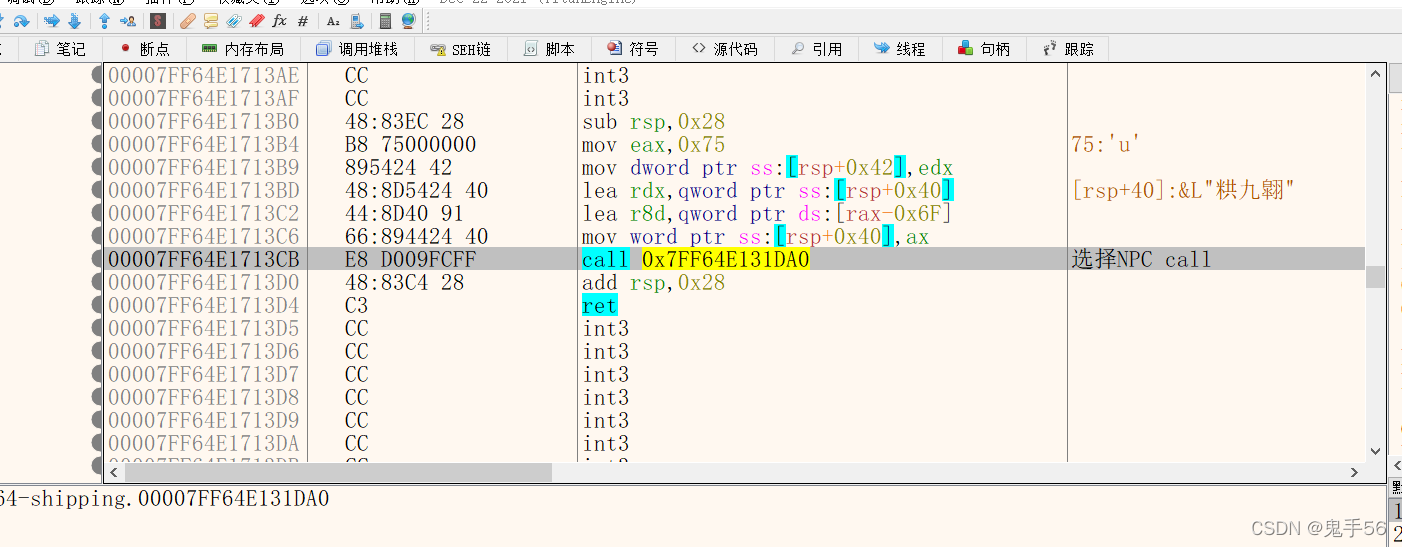This screenshot has height=547, width=1402.
Task: Switch to the 笔记 tab
Action: click(x=59, y=48)
